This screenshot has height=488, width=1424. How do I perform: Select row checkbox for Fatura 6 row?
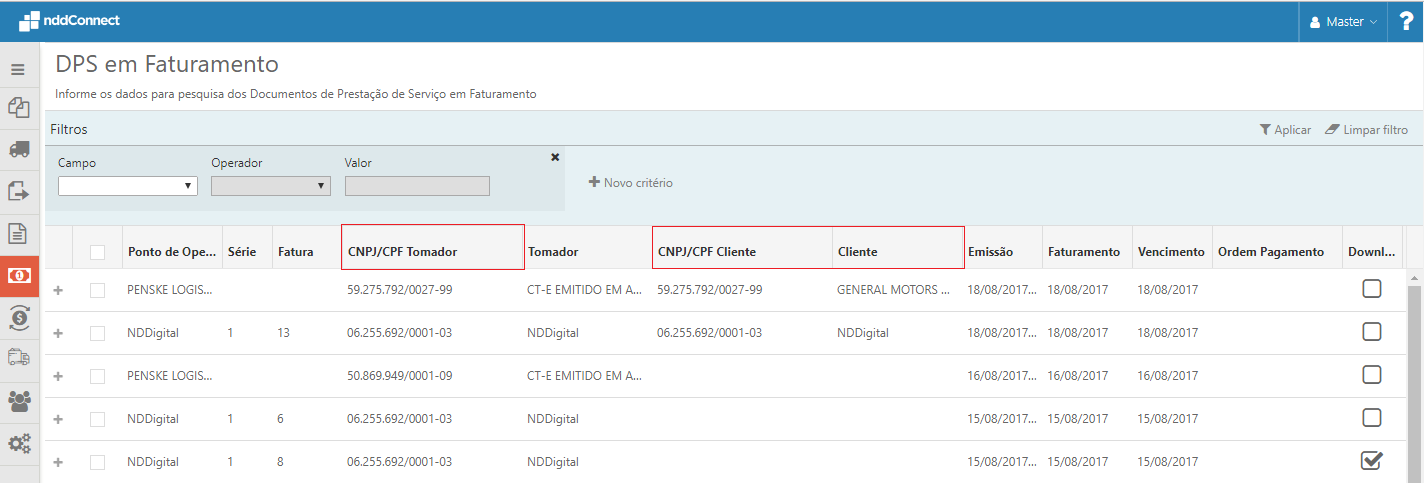click(97, 419)
